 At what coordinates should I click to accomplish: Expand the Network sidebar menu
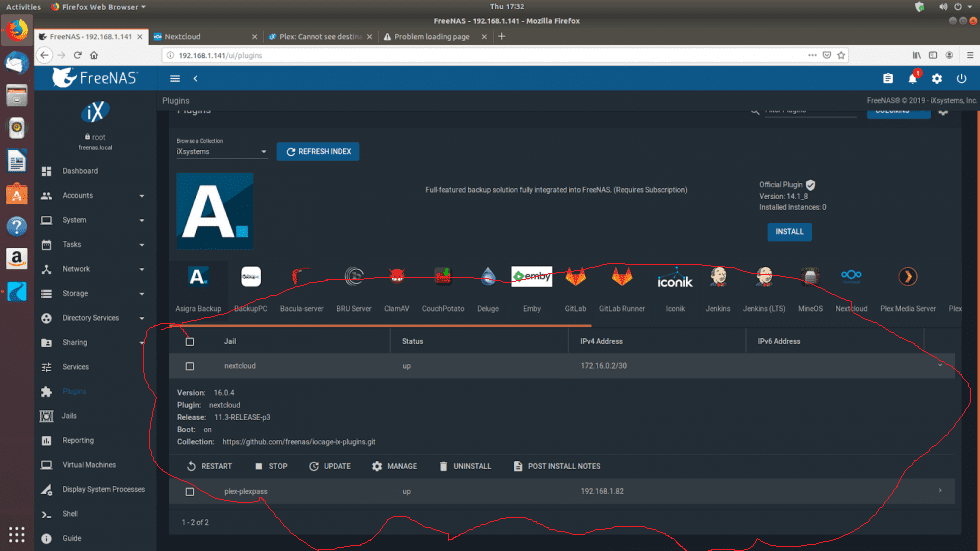94,269
